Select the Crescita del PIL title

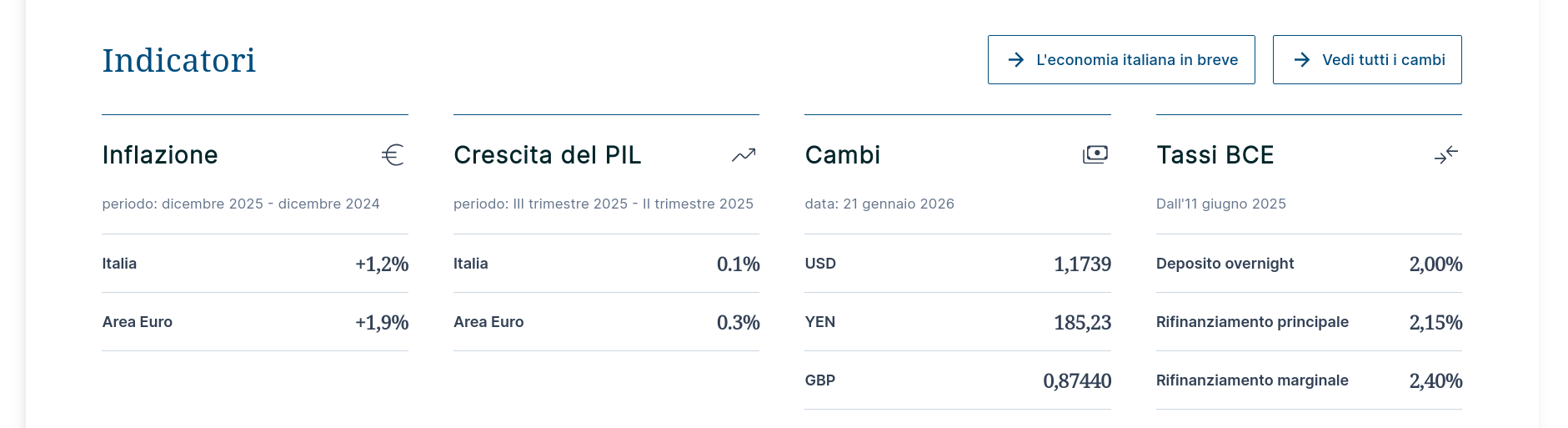pos(547,155)
